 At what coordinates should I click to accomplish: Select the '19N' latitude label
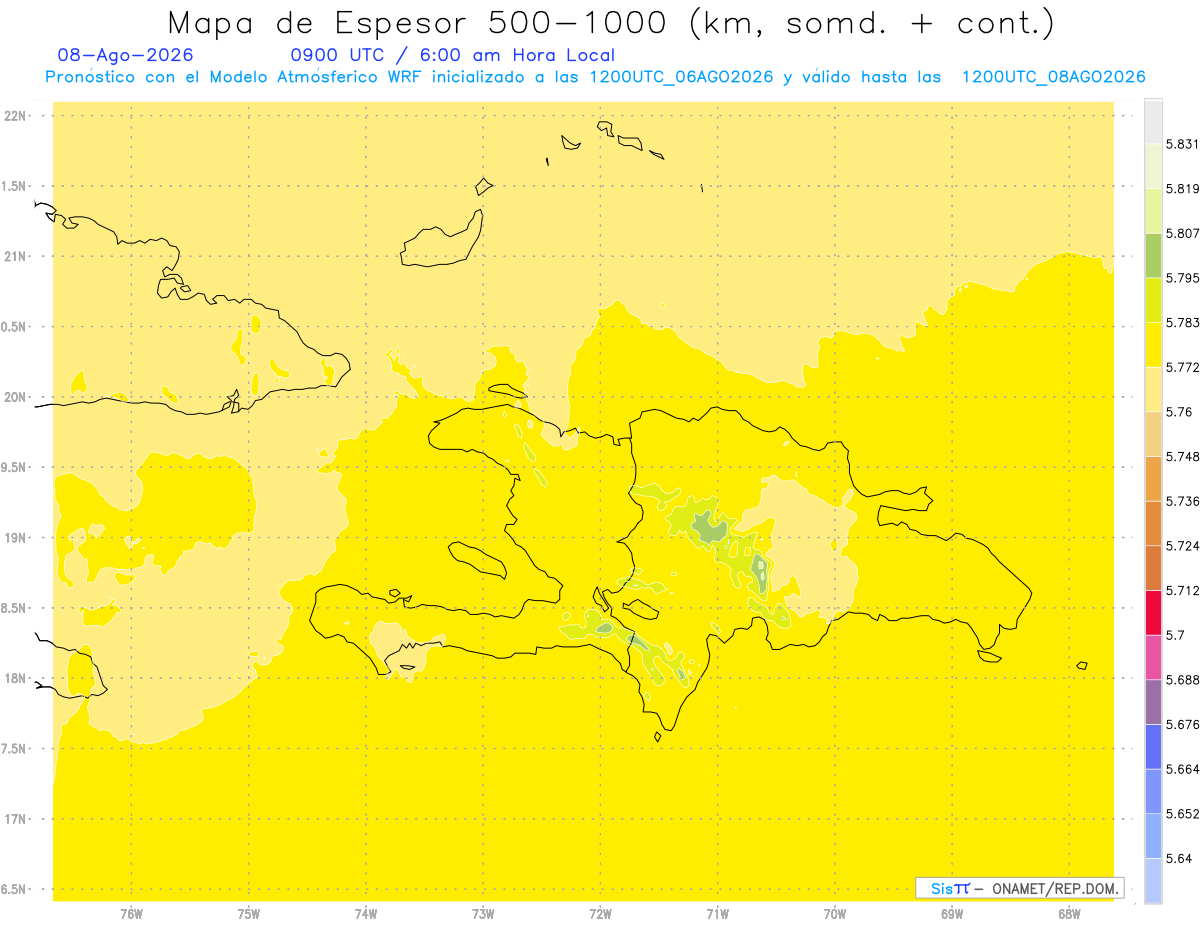click(x=17, y=538)
